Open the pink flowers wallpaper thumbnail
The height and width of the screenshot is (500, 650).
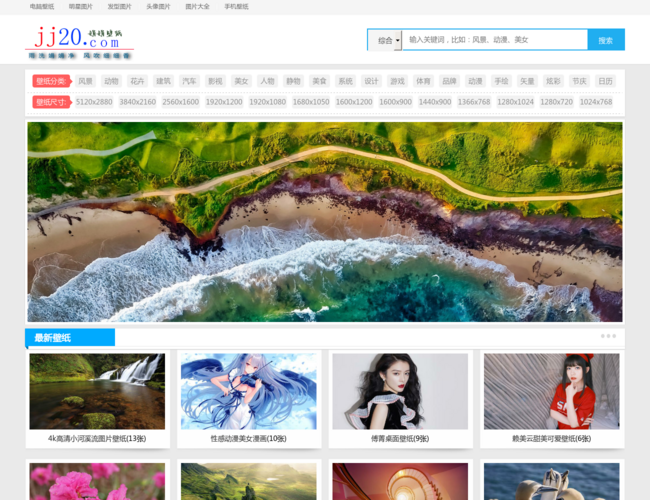click(97, 481)
